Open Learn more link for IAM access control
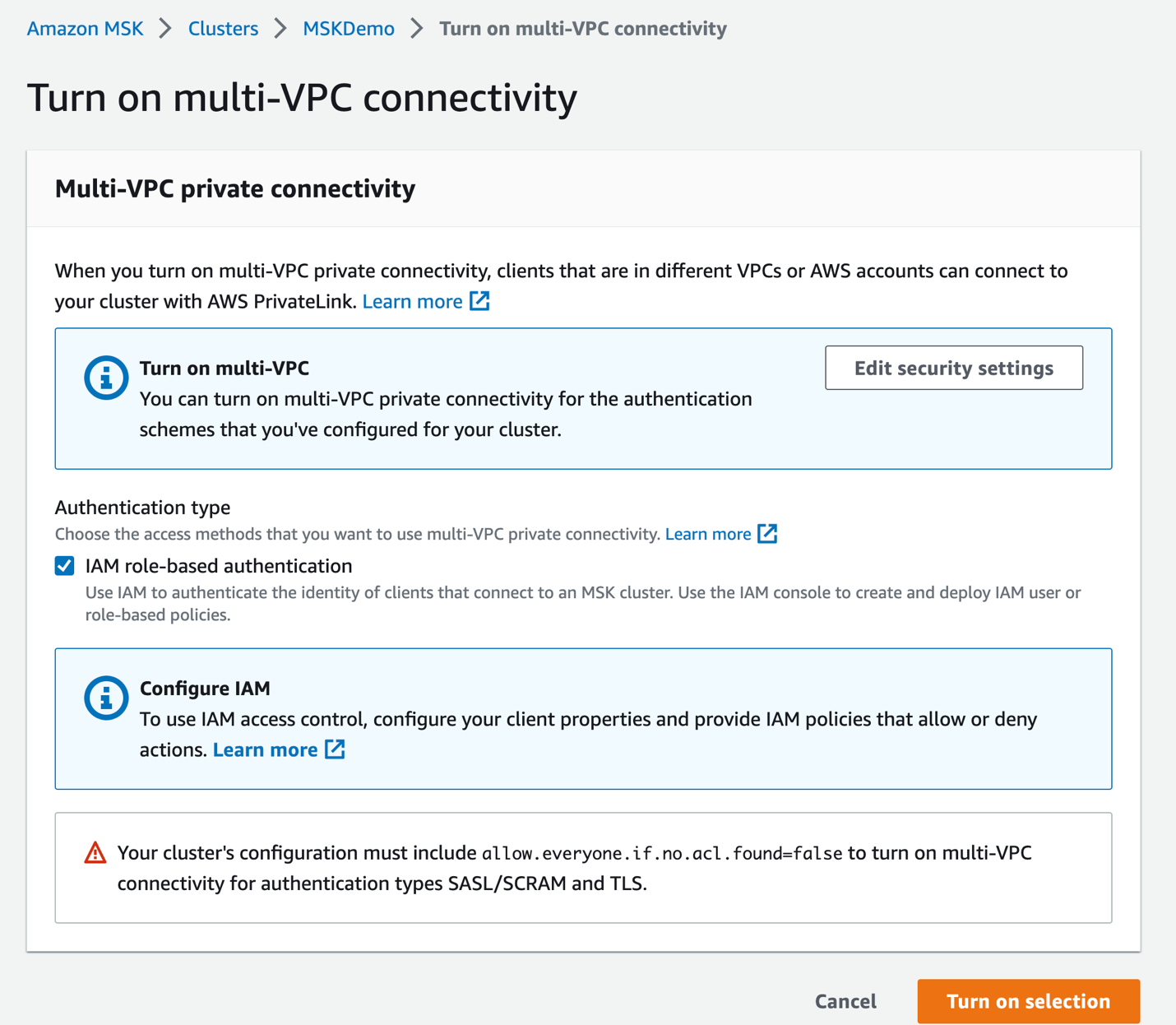The width and height of the screenshot is (1176, 1025). (x=265, y=749)
